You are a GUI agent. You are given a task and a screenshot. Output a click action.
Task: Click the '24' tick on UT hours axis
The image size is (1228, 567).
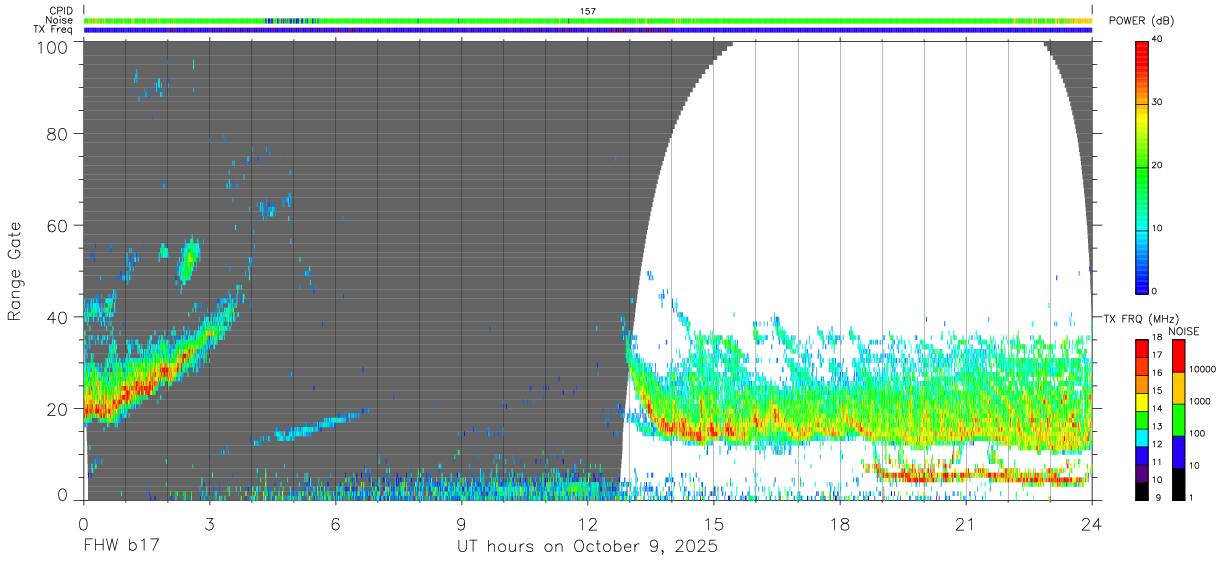[x=1092, y=524]
